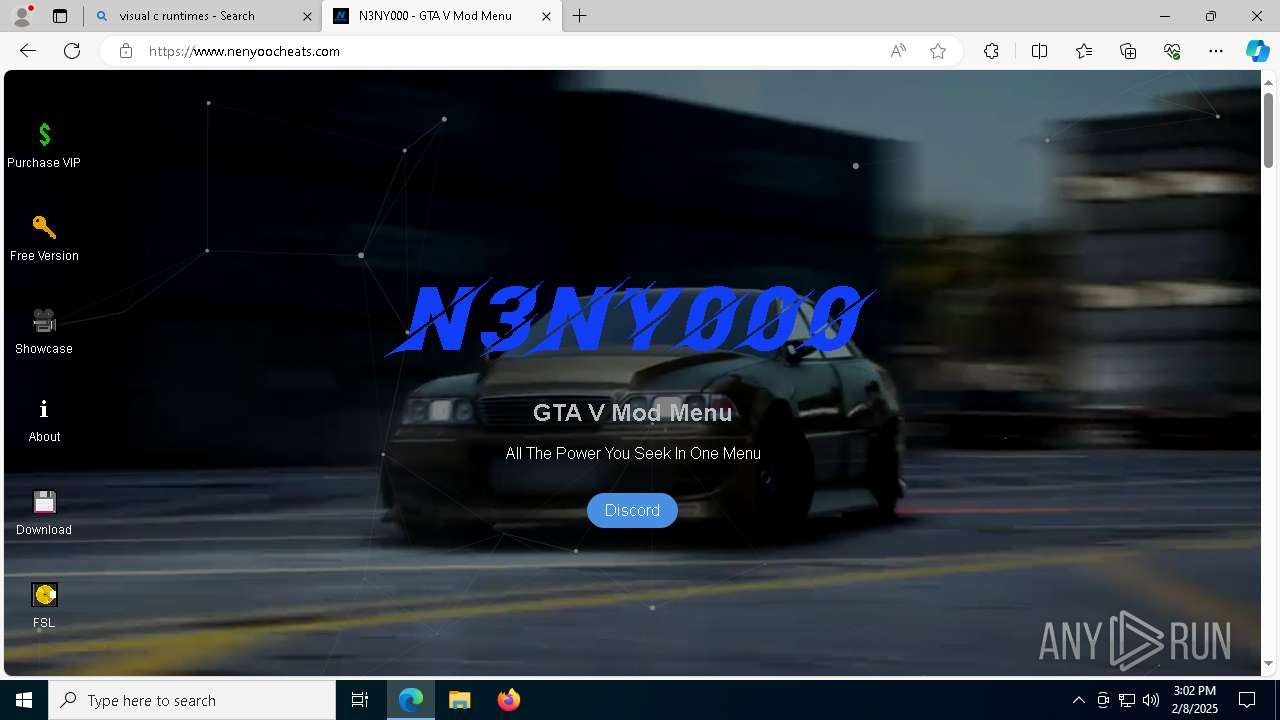Close the N3NY000 tab
This screenshot has height=720, width=1280.
[546, 16]
